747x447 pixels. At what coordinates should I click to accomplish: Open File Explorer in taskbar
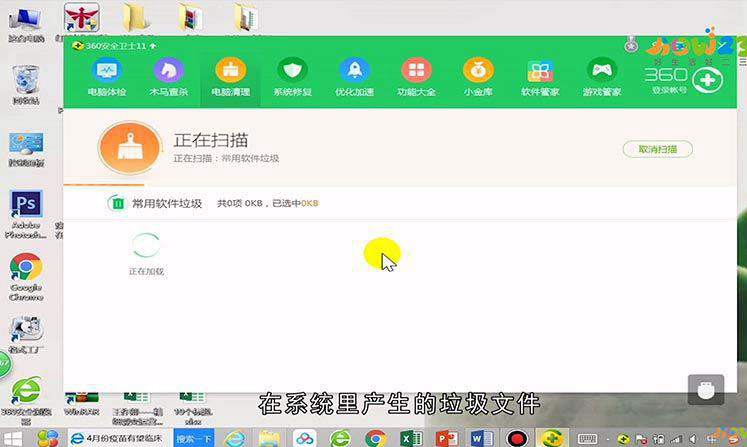(270, 438)
